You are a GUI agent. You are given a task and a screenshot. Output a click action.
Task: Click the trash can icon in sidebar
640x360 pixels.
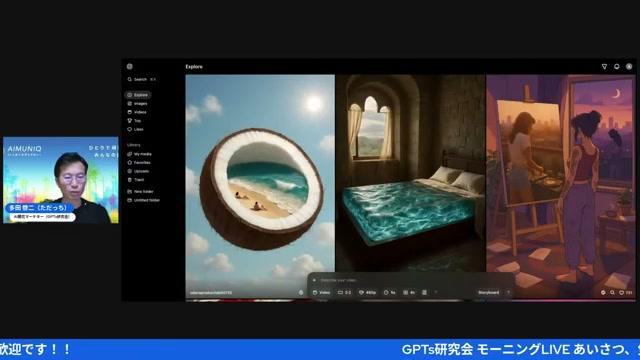pyautogui.click(x=130, y=180)
